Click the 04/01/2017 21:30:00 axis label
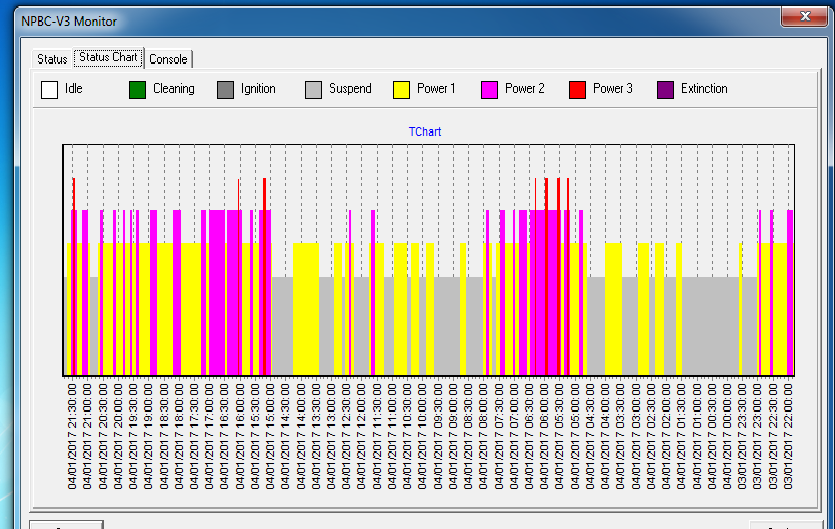The width and height of the screenshot is (835, 529). click(73, 434)
